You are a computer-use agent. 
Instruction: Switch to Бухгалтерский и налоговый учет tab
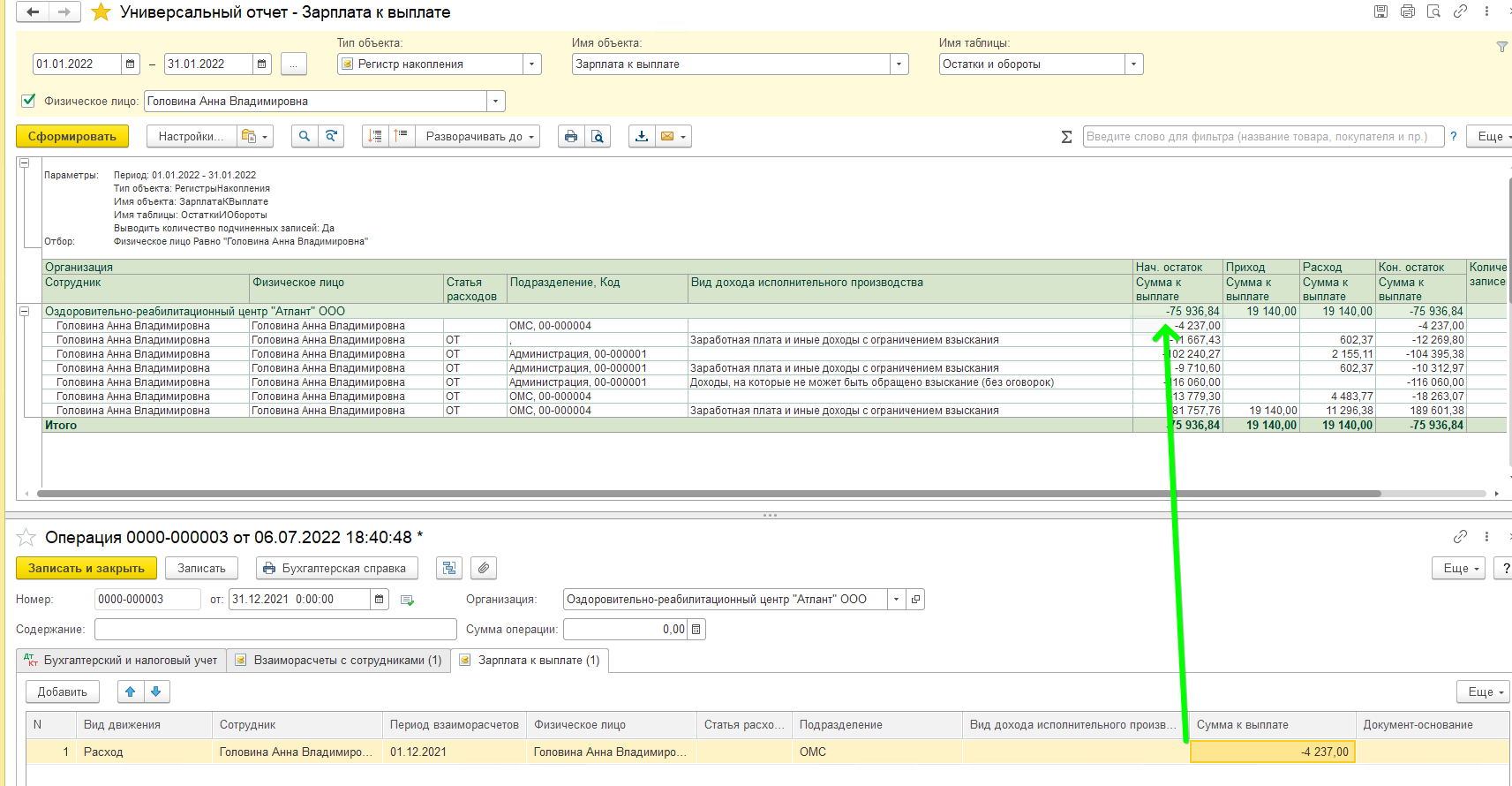click(122, 660)
